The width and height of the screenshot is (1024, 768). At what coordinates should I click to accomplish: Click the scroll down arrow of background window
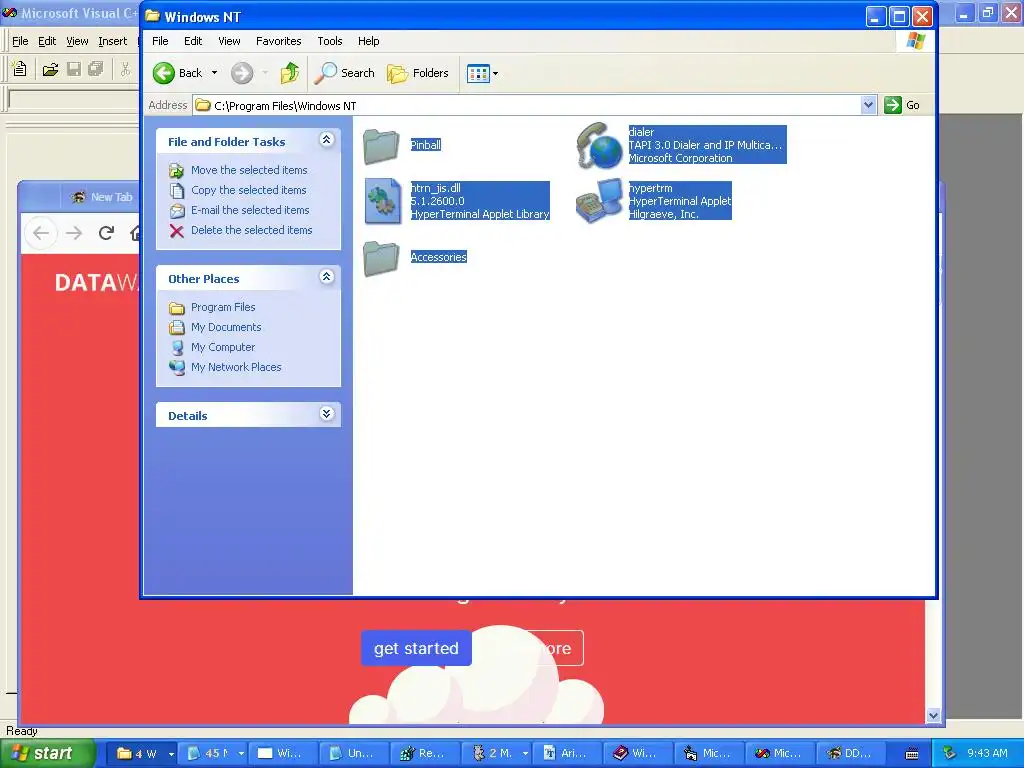(933, 716)
